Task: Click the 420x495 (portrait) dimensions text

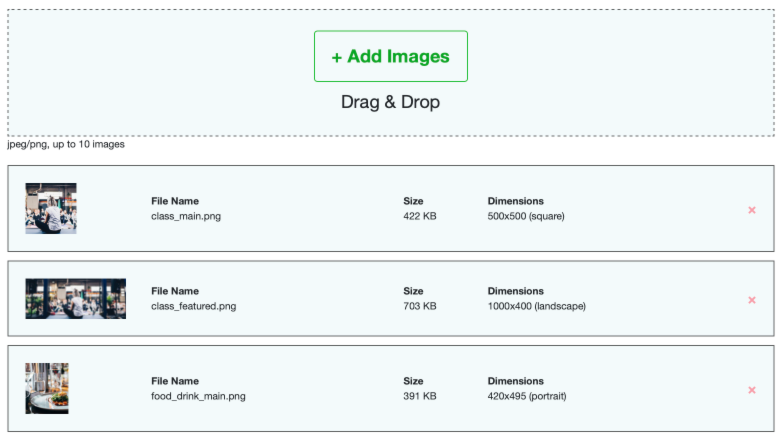Action: [527, 396]
